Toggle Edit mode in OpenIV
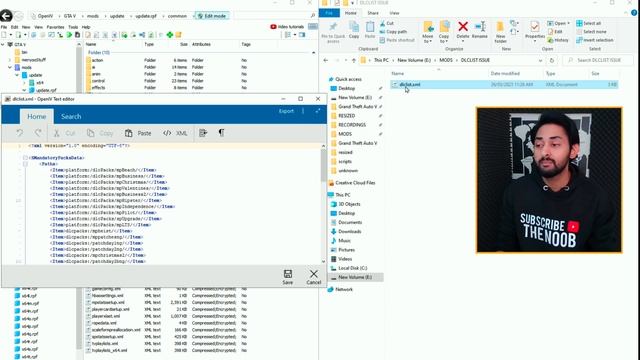 [212, 16]
